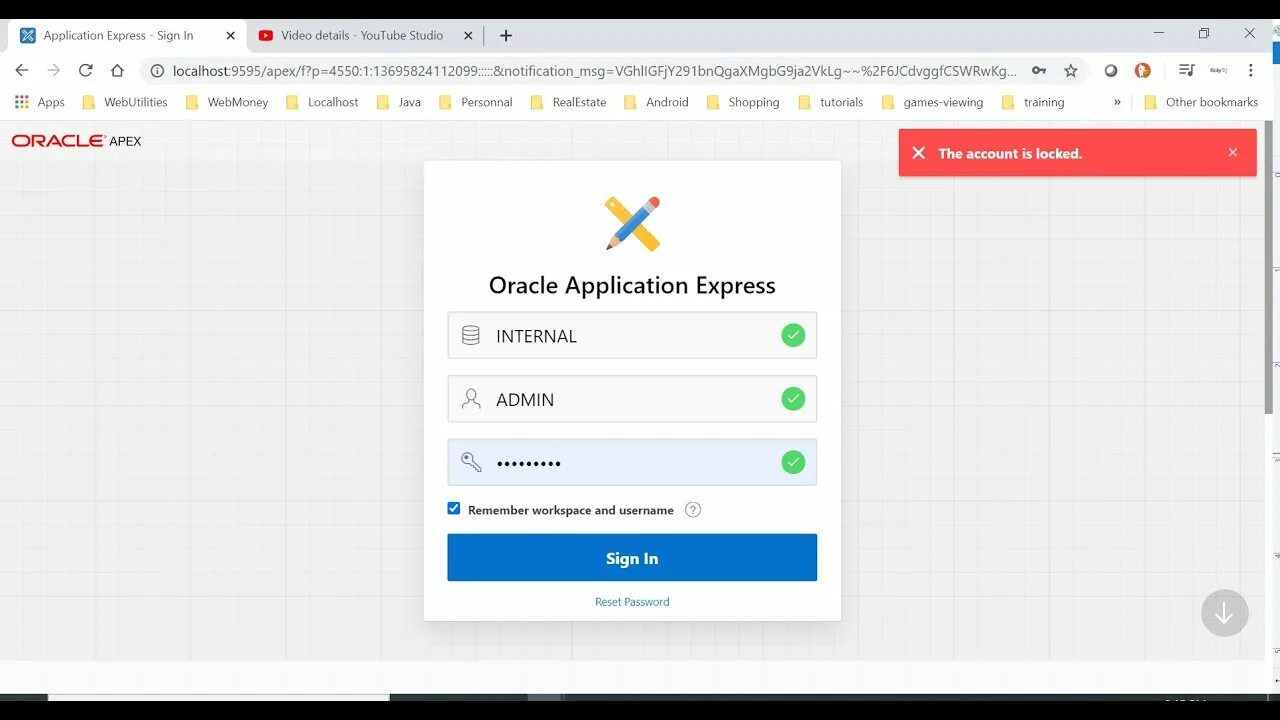Open a new browser tab
Viewport: 1280px width, 720px height.
pos(506,35)
